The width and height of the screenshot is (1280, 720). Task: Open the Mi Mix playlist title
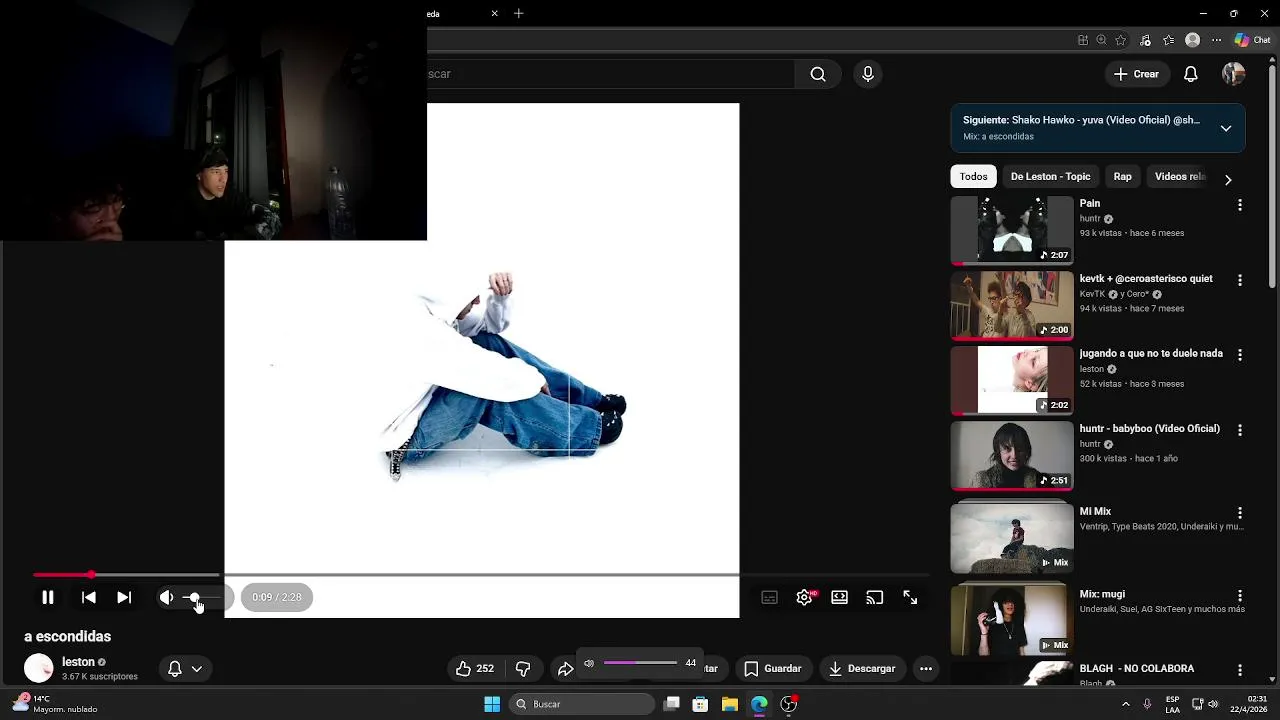1095,511
